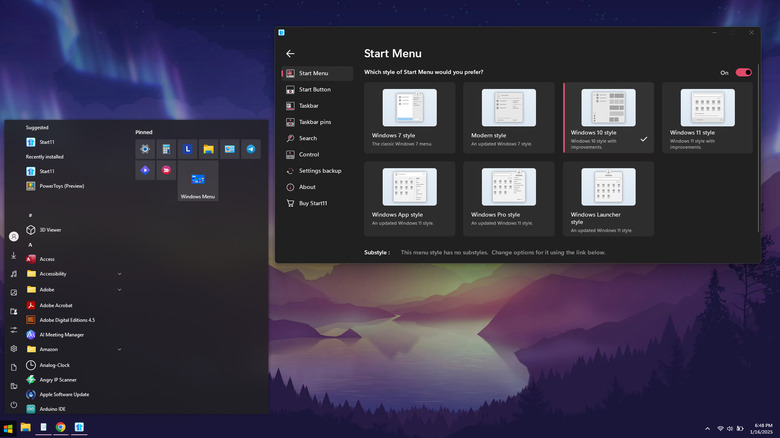Viewport: 780px width, 438px height.
Task: Open the pinned Calculator tile
Action: 167,149
